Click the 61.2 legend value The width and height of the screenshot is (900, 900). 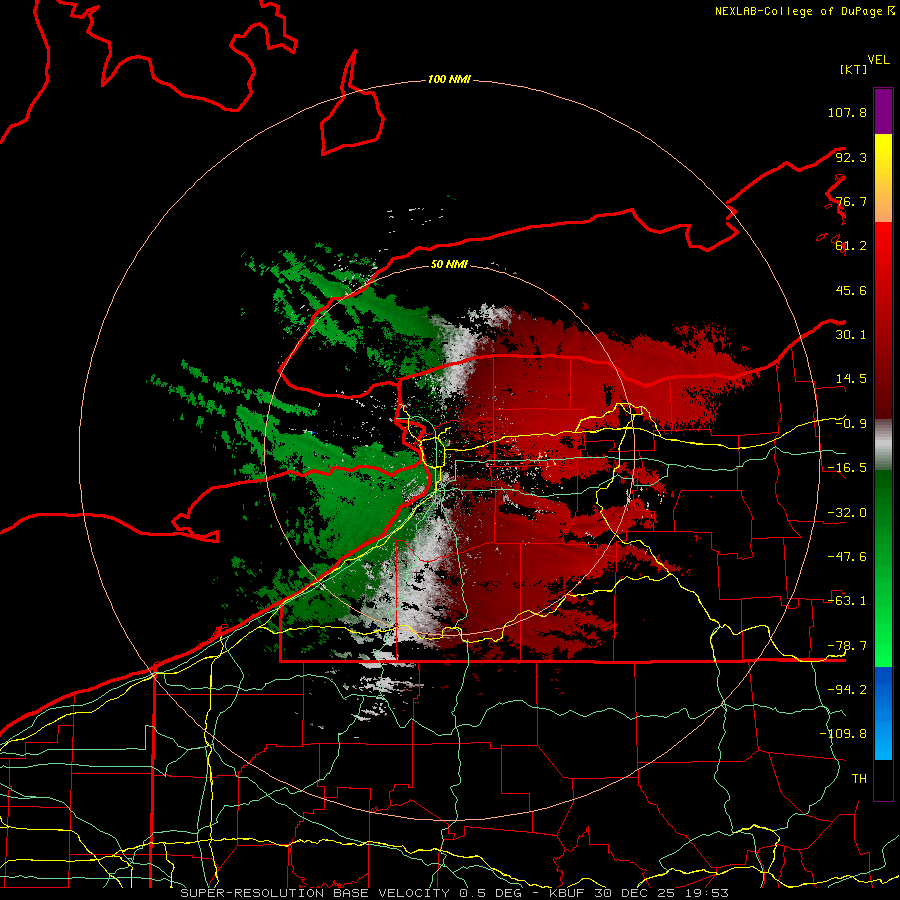[x=851, y=246]
